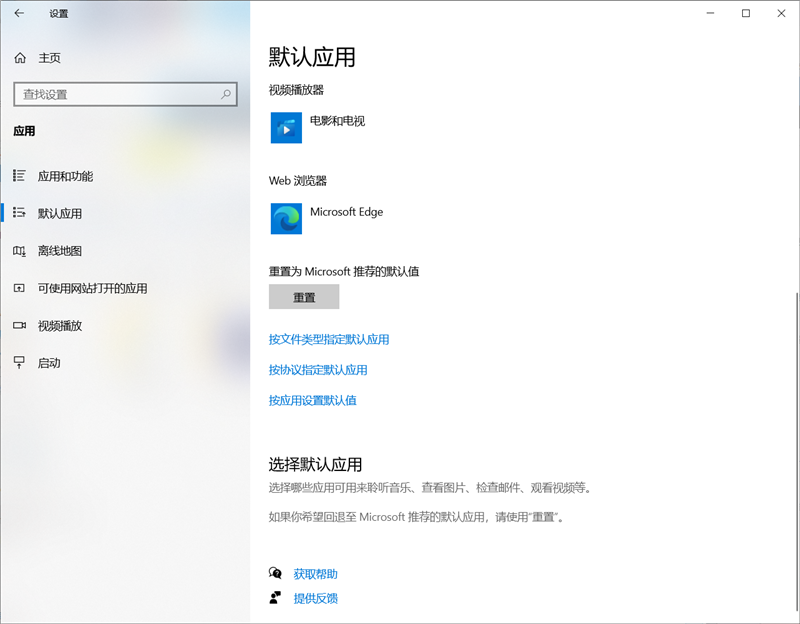The image size is (800, 624).
Task: Open Movies & TV video player settings
Action: point(286,127)
